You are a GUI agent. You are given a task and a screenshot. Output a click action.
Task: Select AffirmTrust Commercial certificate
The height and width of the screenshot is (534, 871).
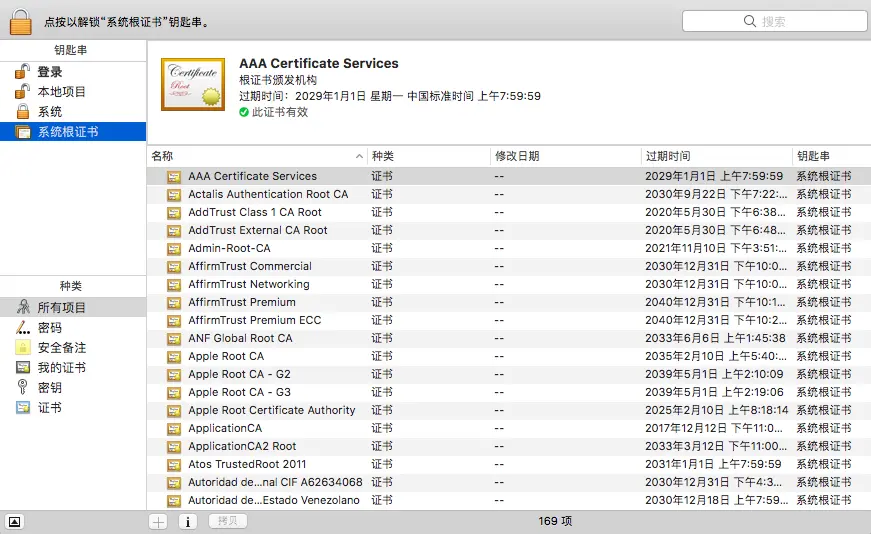point(509,266)
